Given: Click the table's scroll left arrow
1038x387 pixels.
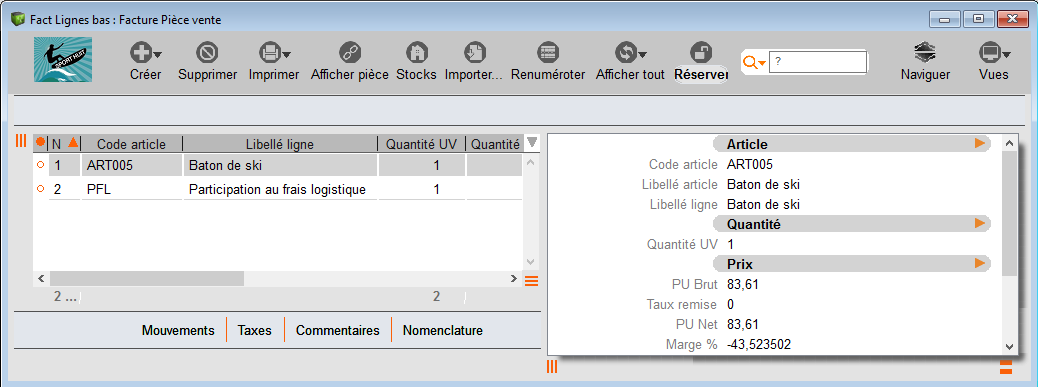Looking at the screenshot, I should tap(40, 279).
